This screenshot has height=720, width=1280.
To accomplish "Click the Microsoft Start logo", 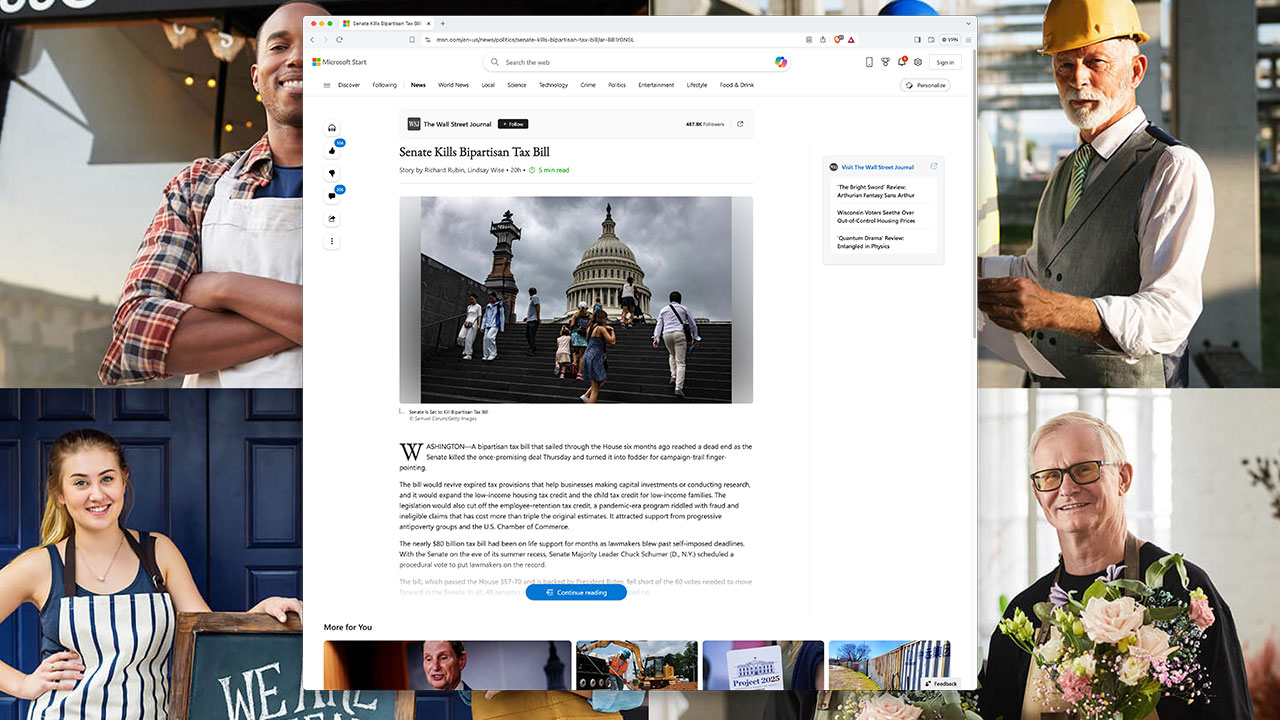I will tap(339, 62).
